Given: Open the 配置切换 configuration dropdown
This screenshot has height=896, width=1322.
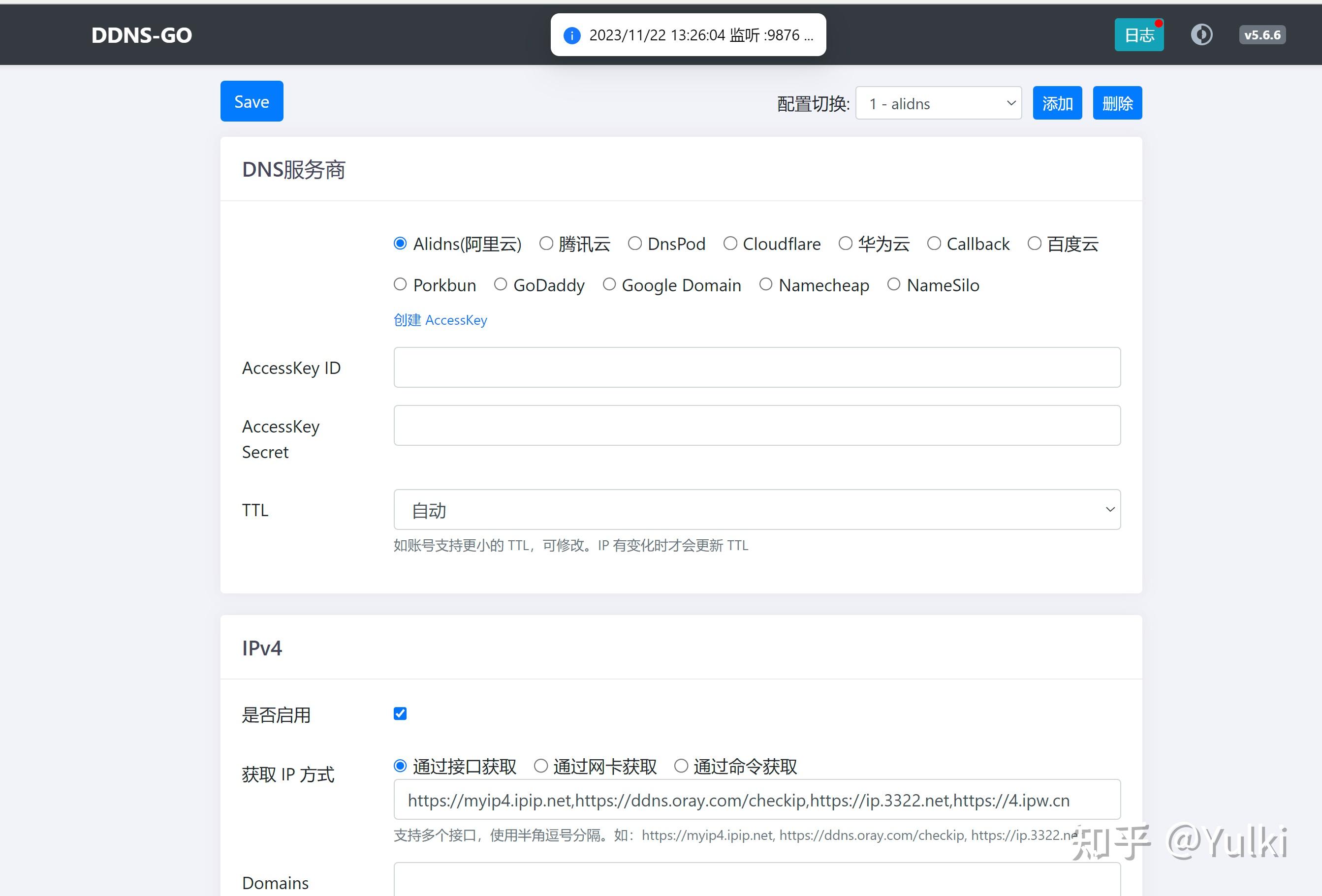Looking at the screenshot, I should coord(938,103).
